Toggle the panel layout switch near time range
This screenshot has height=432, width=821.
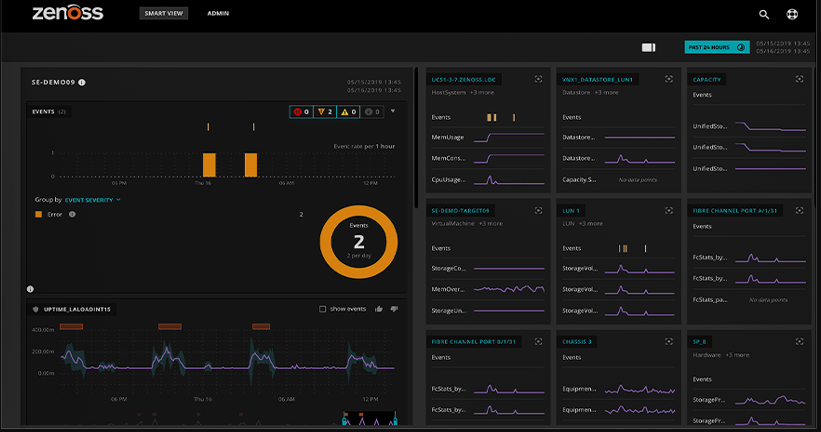(x=648, y=47)
